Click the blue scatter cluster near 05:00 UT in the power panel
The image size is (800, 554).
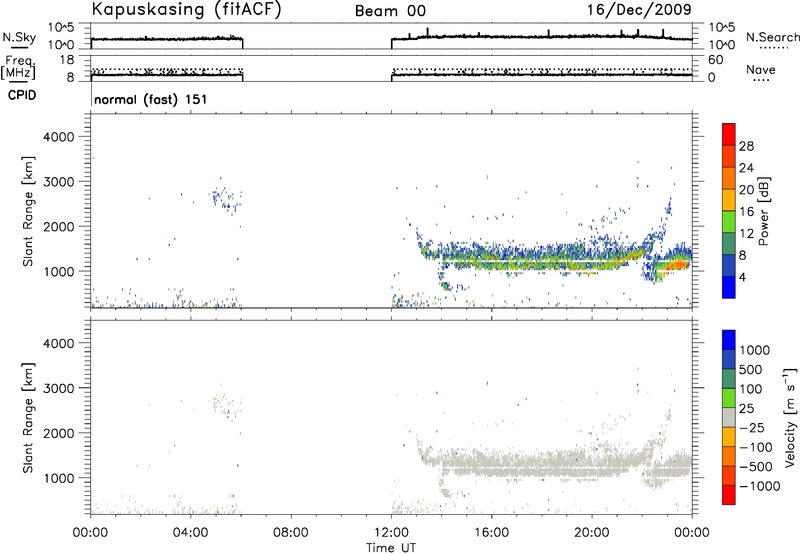pos(226,199)
